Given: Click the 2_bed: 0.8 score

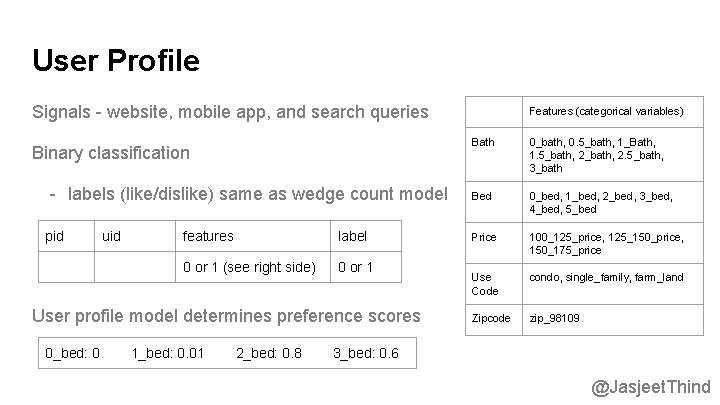Looking at the screenshot, I should 269,353.
